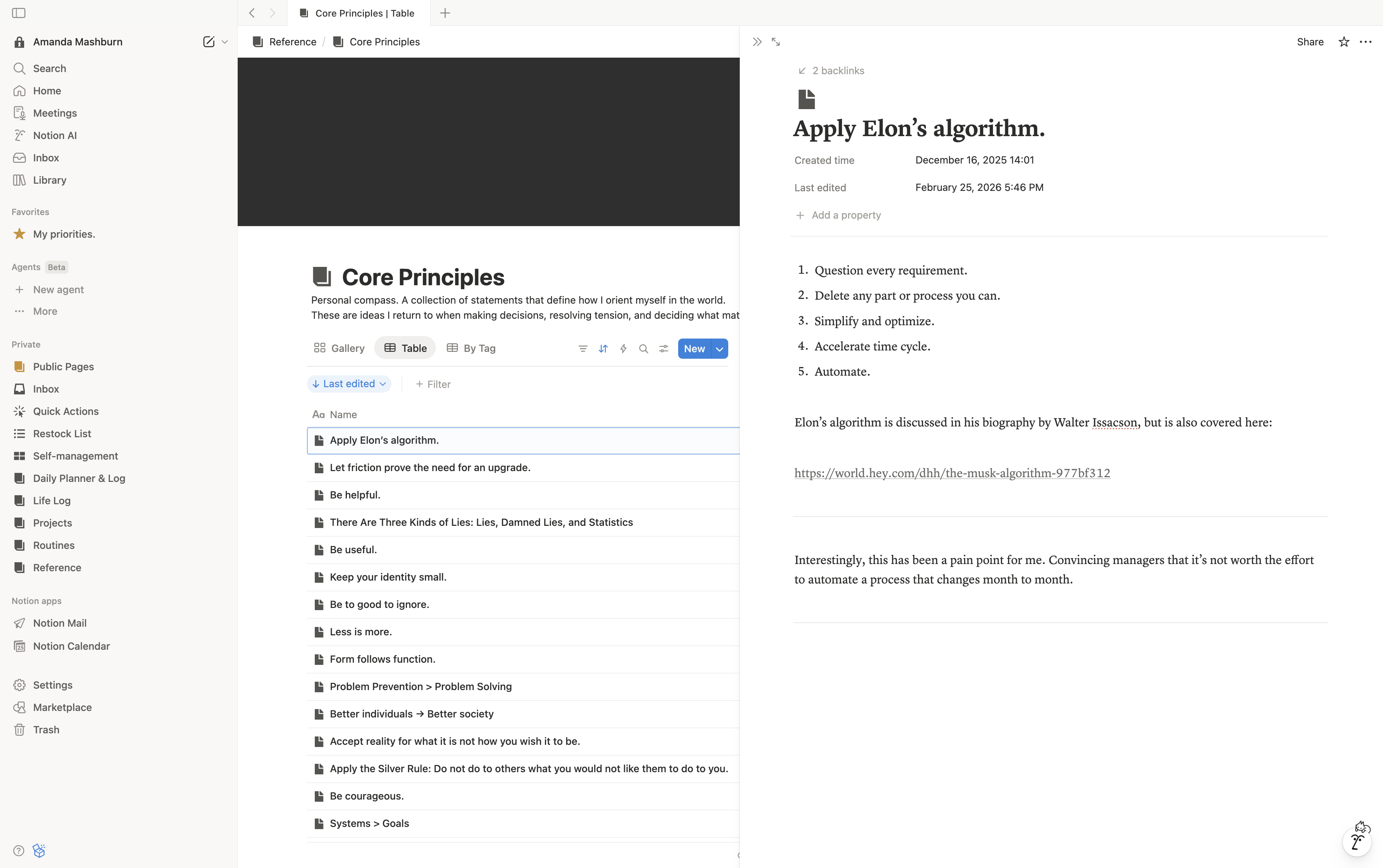Open the Last edited sort dropdown
1383x868 pixels.
coord(349,384)
